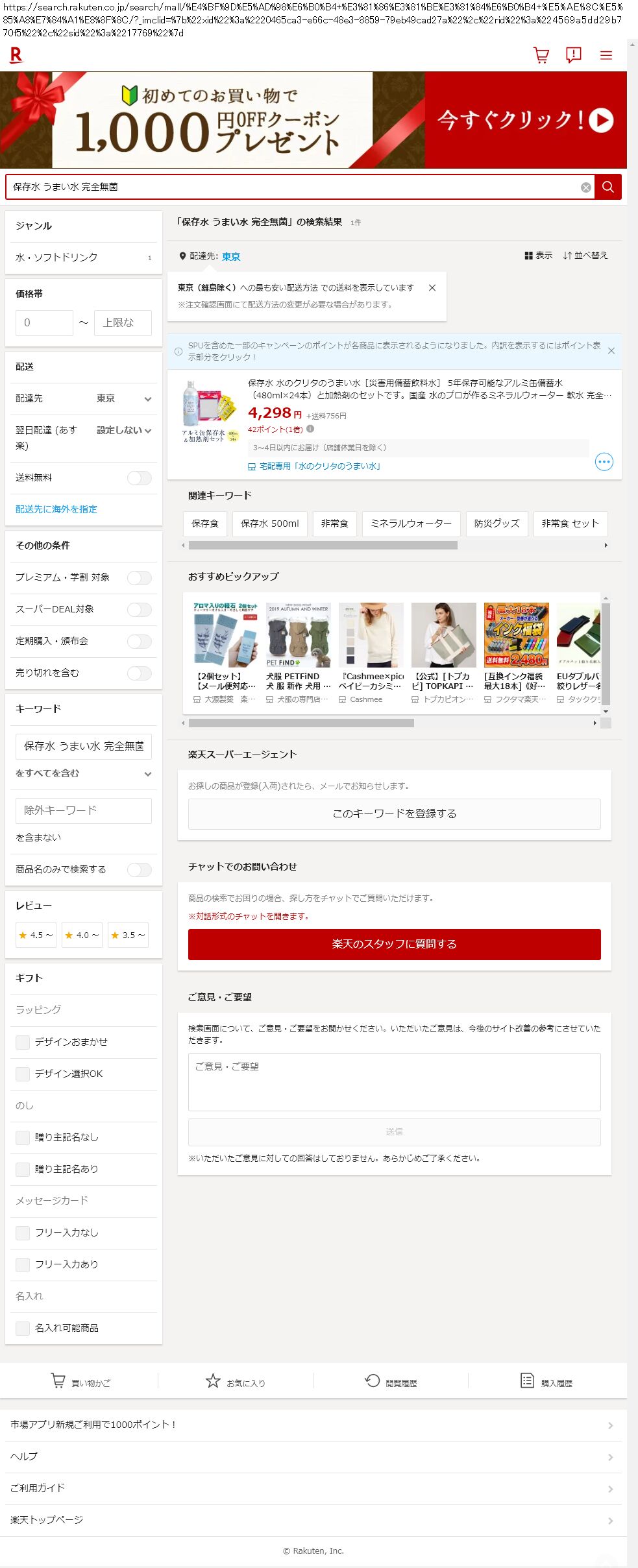Screen dimensions: 638x1568
Task: Click 買い物かご cart icon in footer
Action: pos(58,1381)
